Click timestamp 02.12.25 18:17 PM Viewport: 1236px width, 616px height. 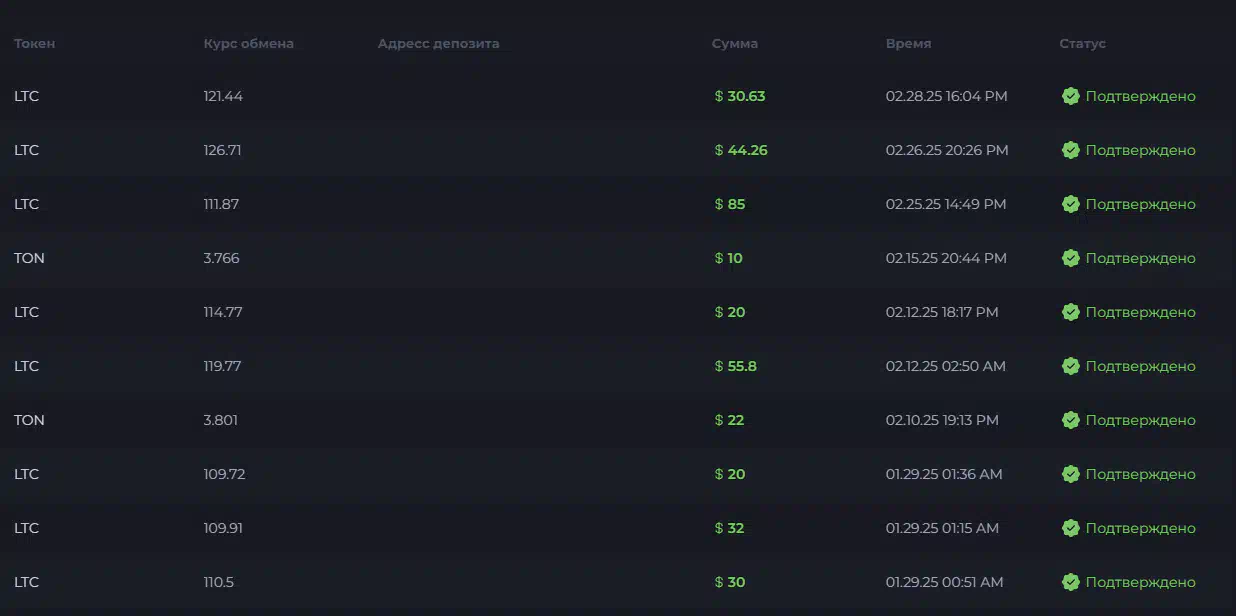(x=942, y=312)
